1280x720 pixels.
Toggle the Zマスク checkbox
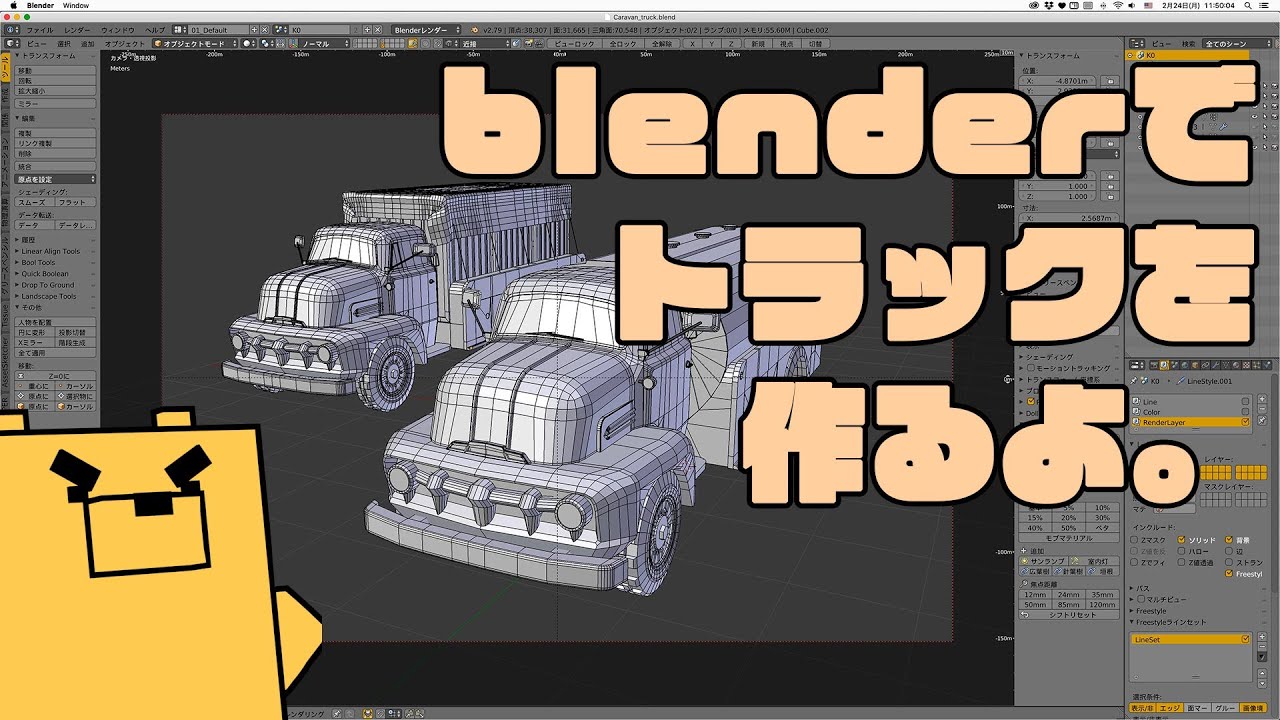tap(1136, 539)
